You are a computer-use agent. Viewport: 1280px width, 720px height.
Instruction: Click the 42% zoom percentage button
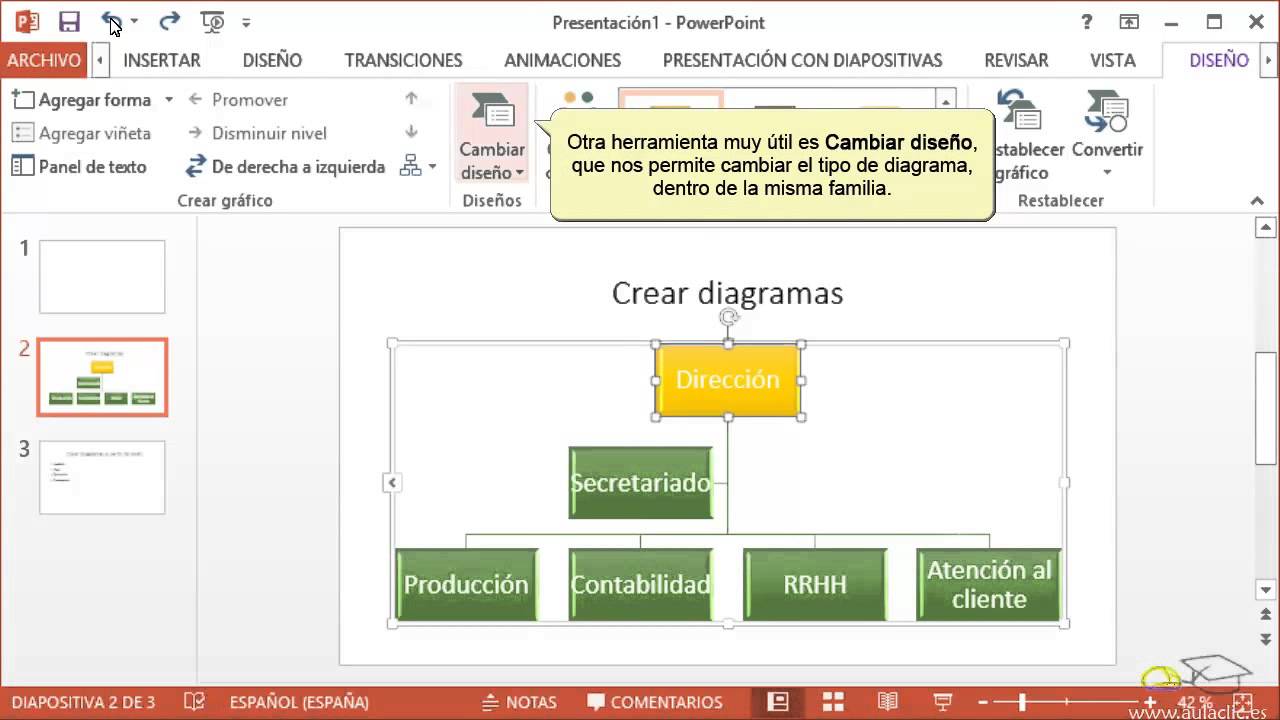pos(1196,702)
